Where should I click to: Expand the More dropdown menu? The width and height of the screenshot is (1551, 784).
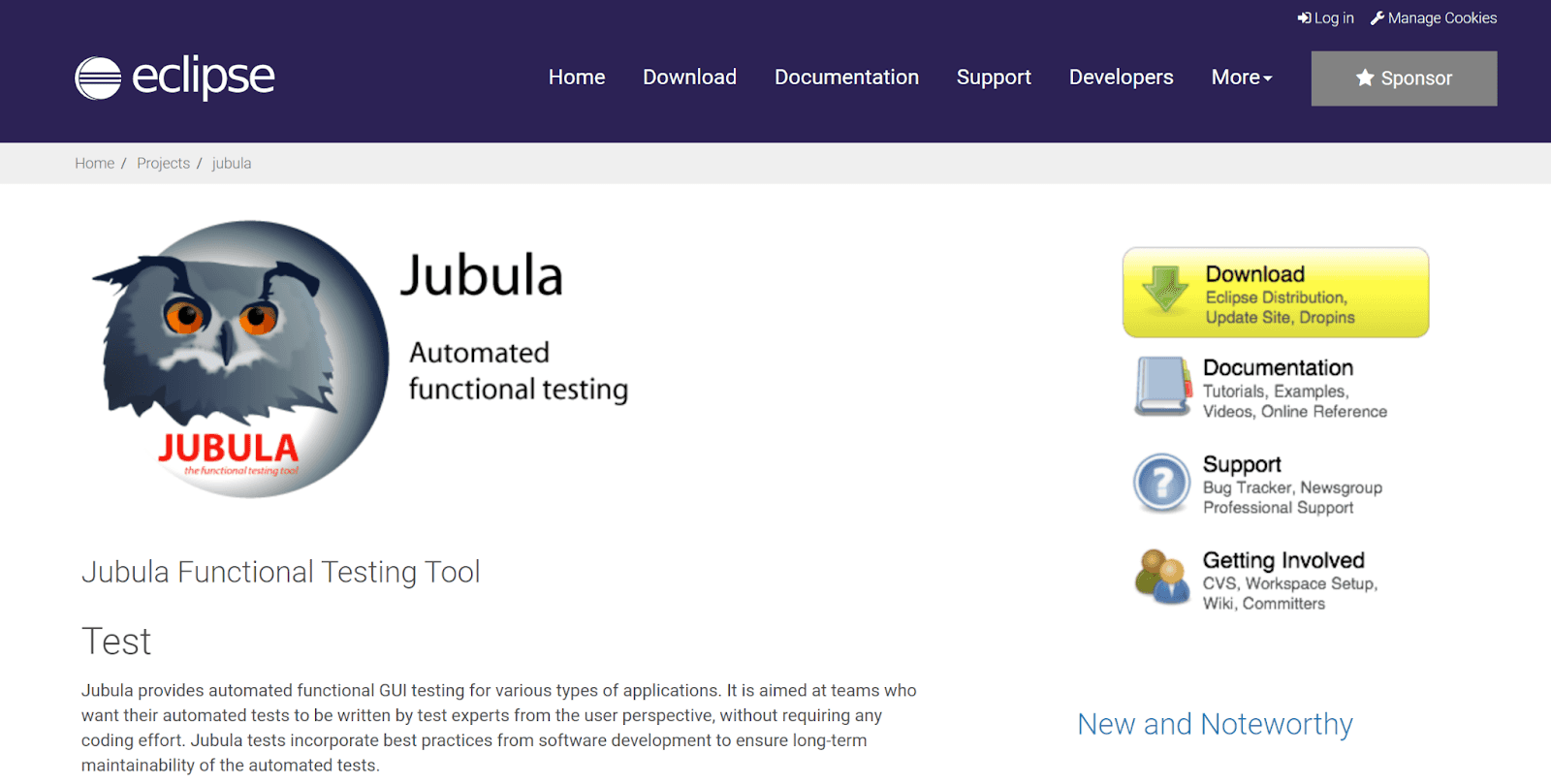pyautogui.click(x=1241, y=78)
